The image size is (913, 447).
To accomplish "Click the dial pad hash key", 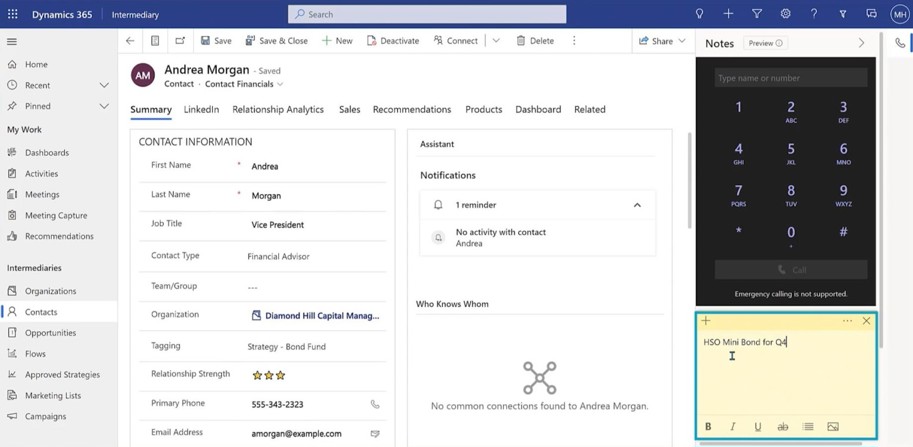I will point(843,232).
